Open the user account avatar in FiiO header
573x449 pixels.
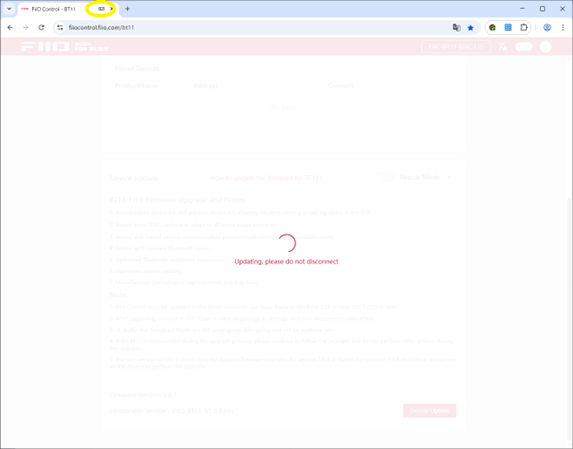point(545,47)
